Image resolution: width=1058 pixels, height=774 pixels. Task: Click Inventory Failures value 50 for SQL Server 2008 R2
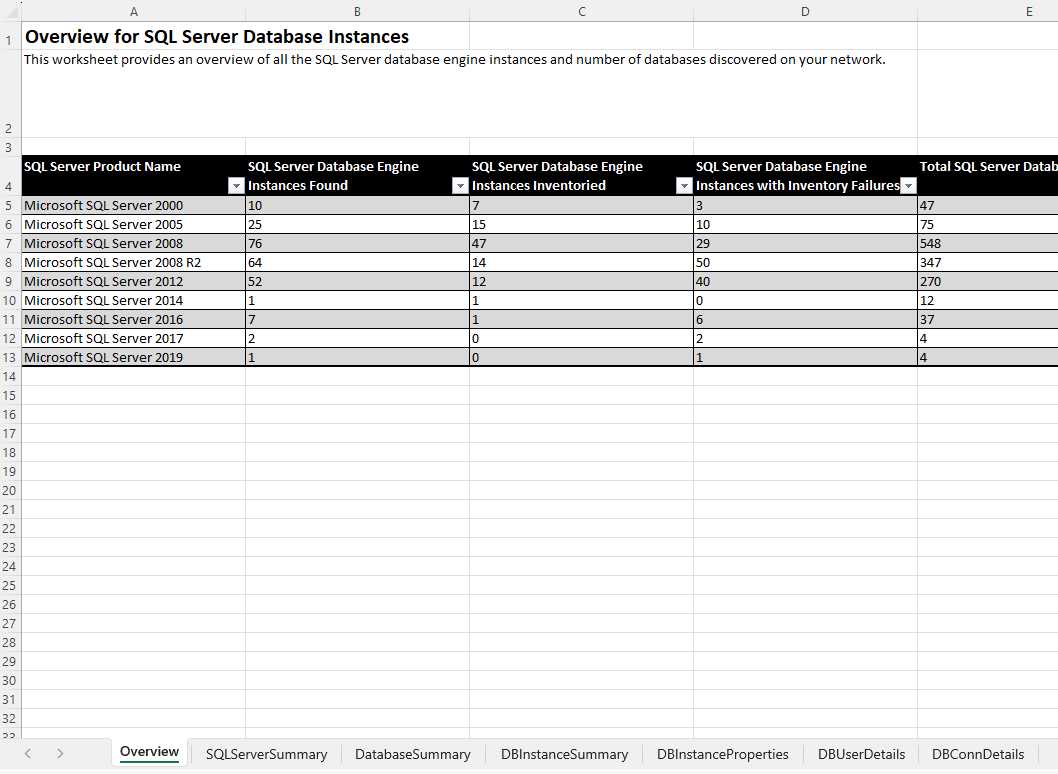coord(806,262)
